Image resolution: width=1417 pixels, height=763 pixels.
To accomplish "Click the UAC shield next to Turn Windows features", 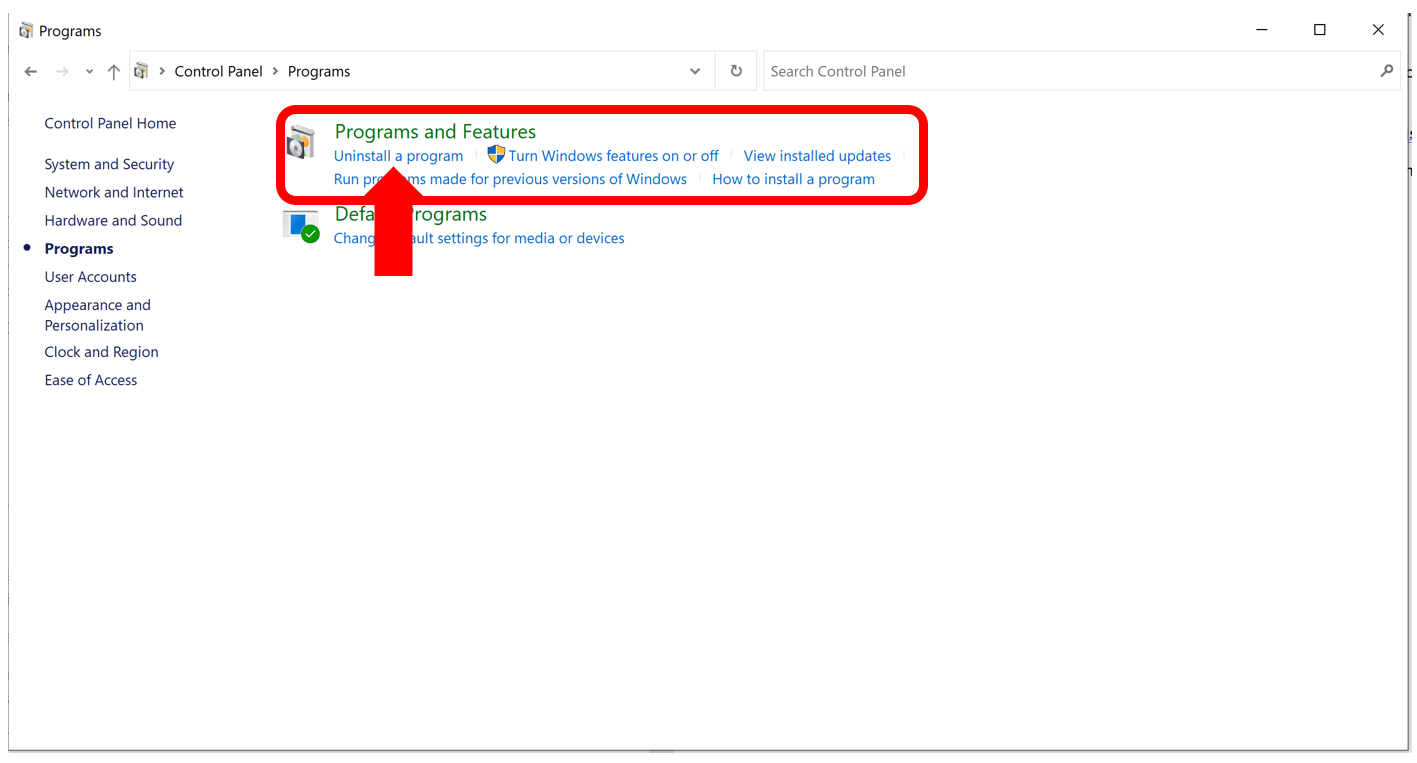I will 496,155.
